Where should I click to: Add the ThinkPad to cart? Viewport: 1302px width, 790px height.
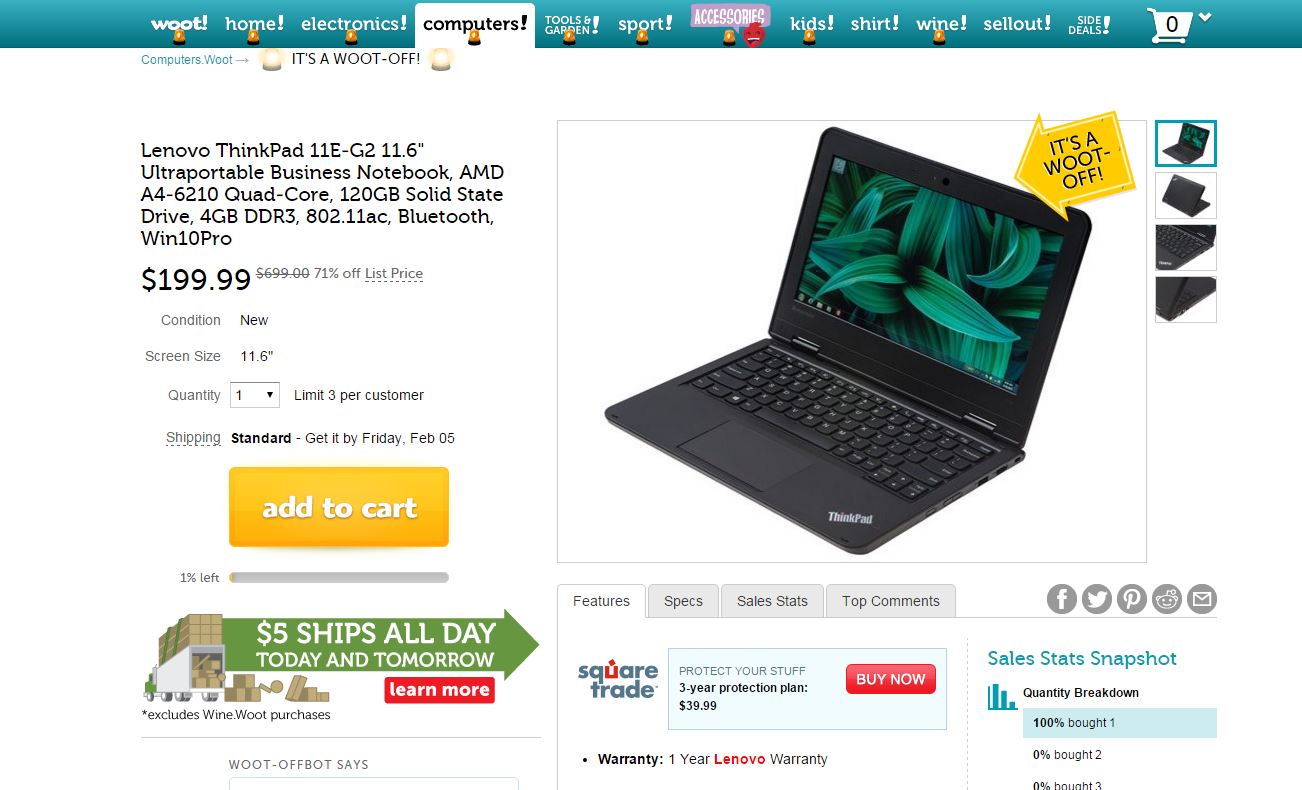click(339, 507)
